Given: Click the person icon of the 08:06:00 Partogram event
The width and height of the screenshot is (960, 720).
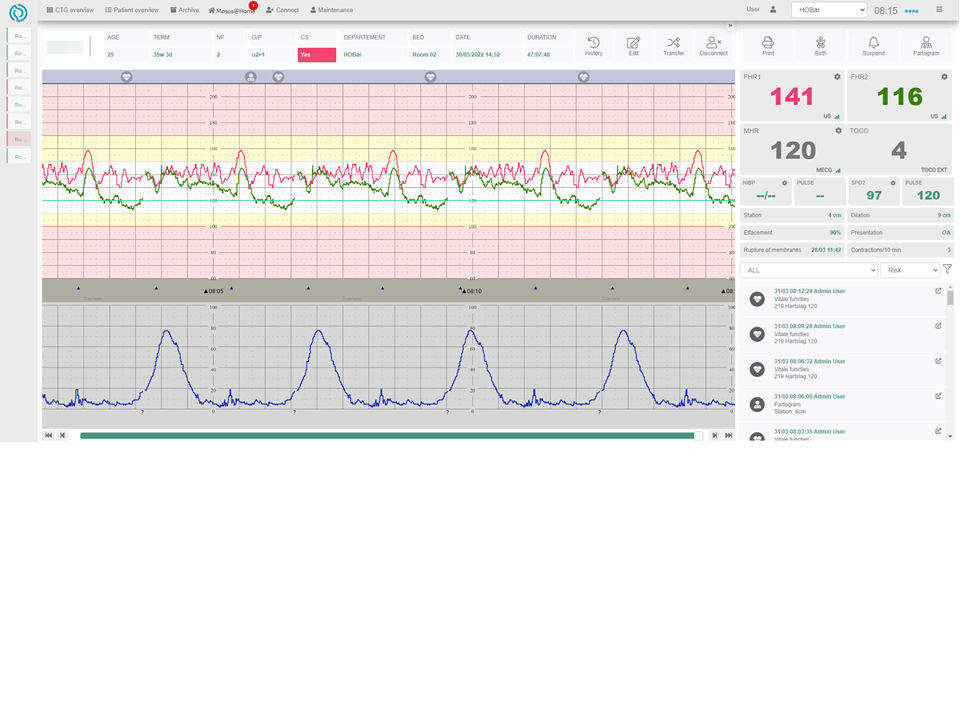Looking at the screenshot, I should [757, 404].
